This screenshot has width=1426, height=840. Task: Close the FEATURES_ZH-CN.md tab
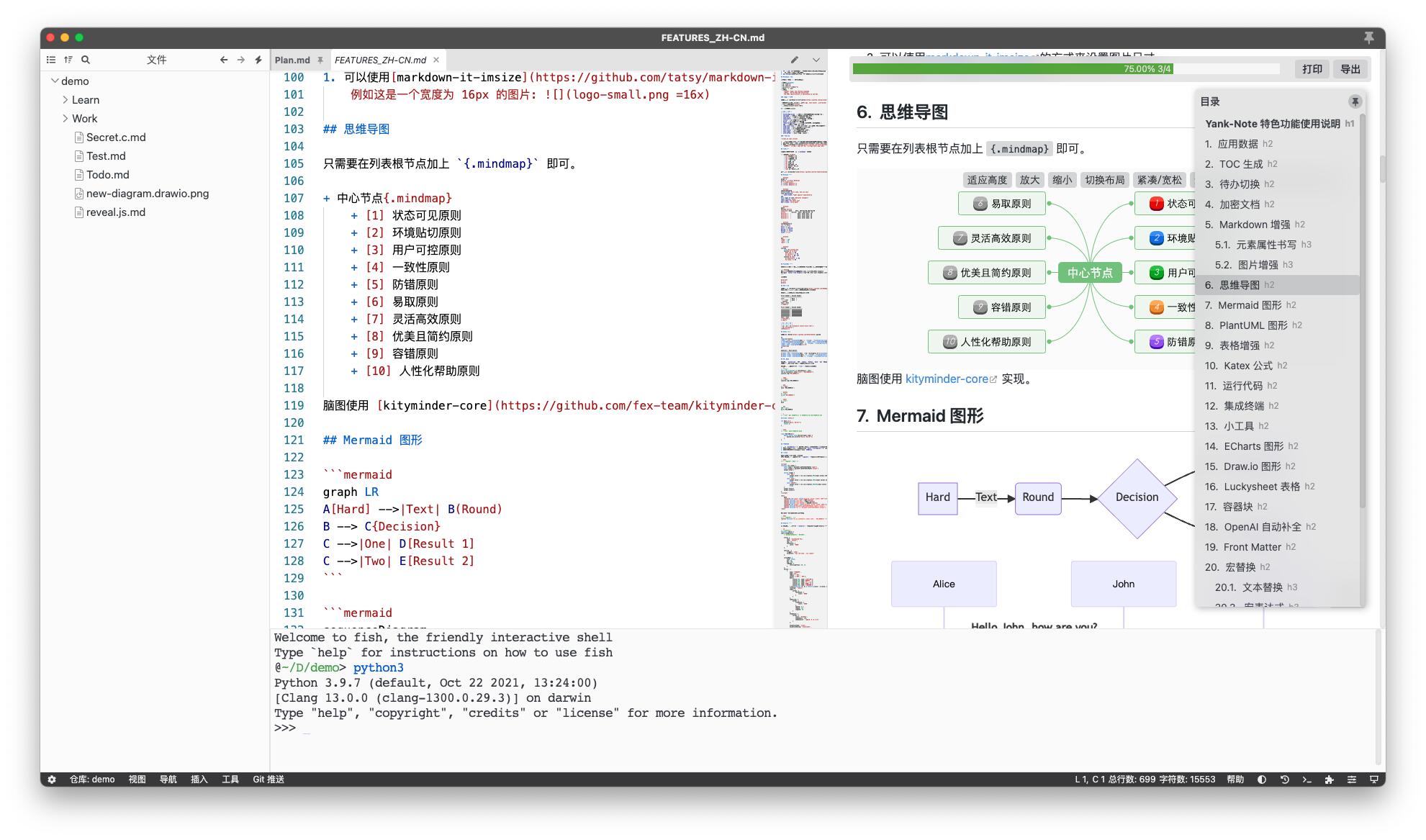click(436, 60)
